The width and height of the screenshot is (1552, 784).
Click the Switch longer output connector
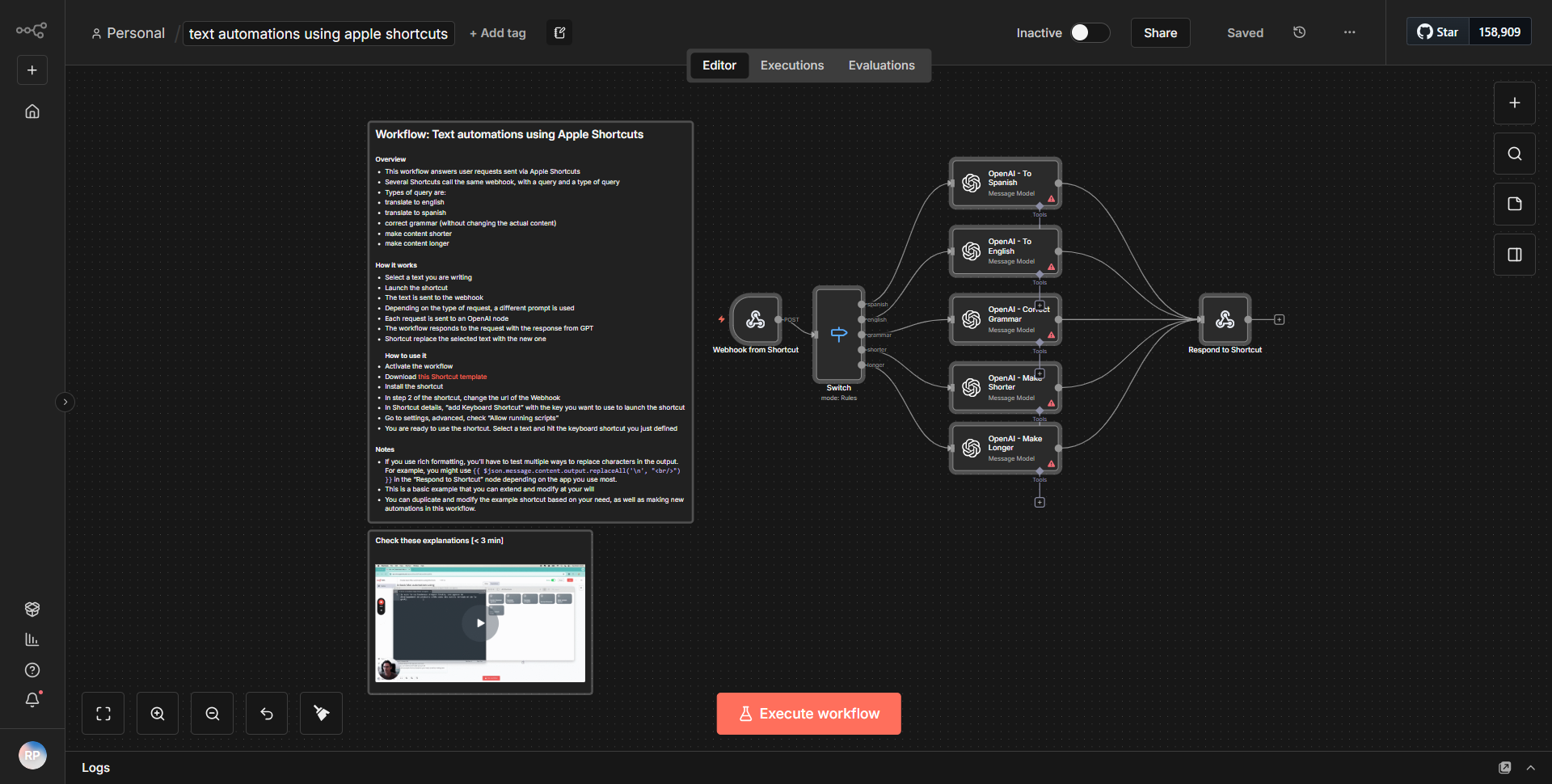pos(861,365)
